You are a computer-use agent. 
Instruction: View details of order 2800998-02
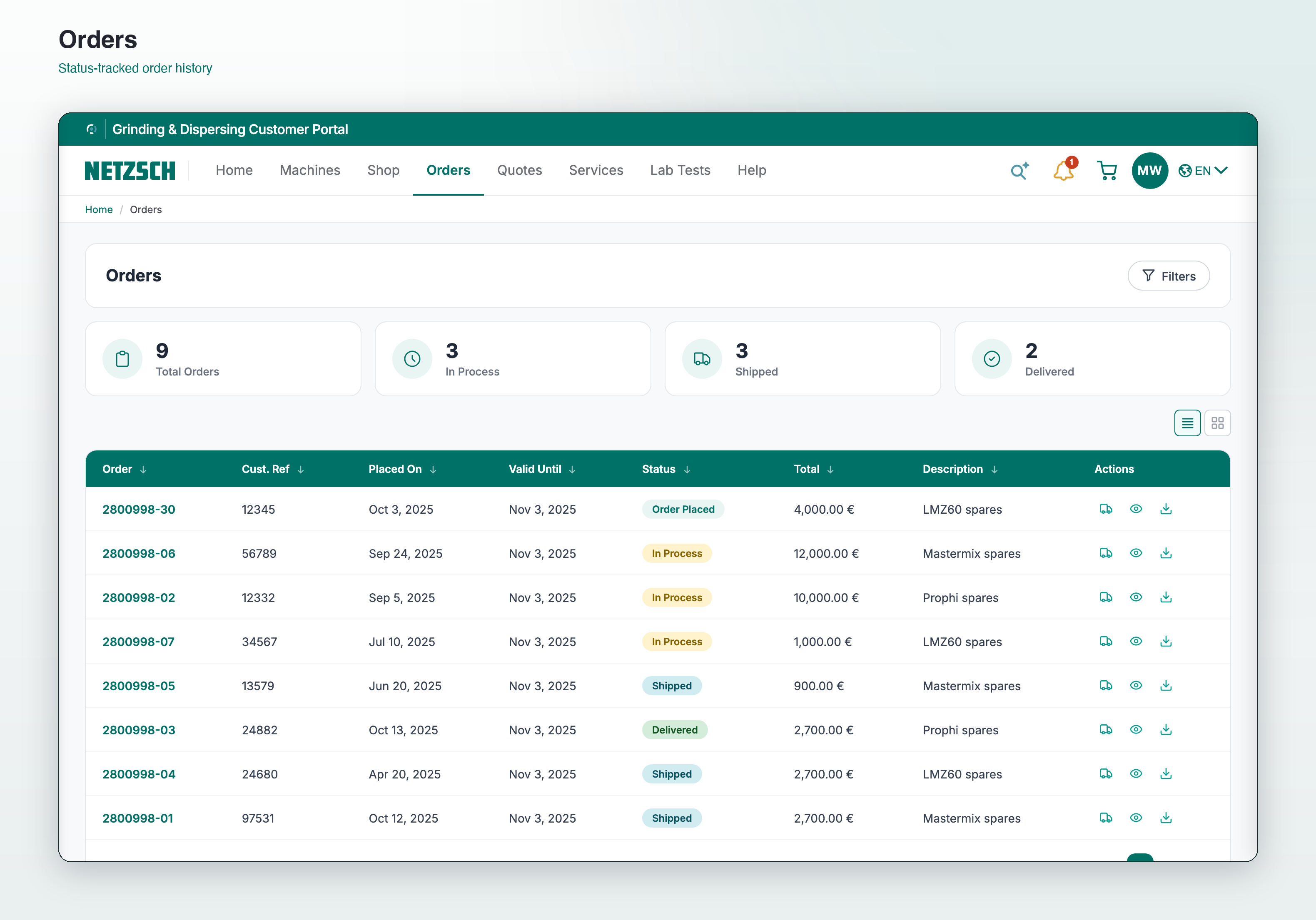(1136, 597)
